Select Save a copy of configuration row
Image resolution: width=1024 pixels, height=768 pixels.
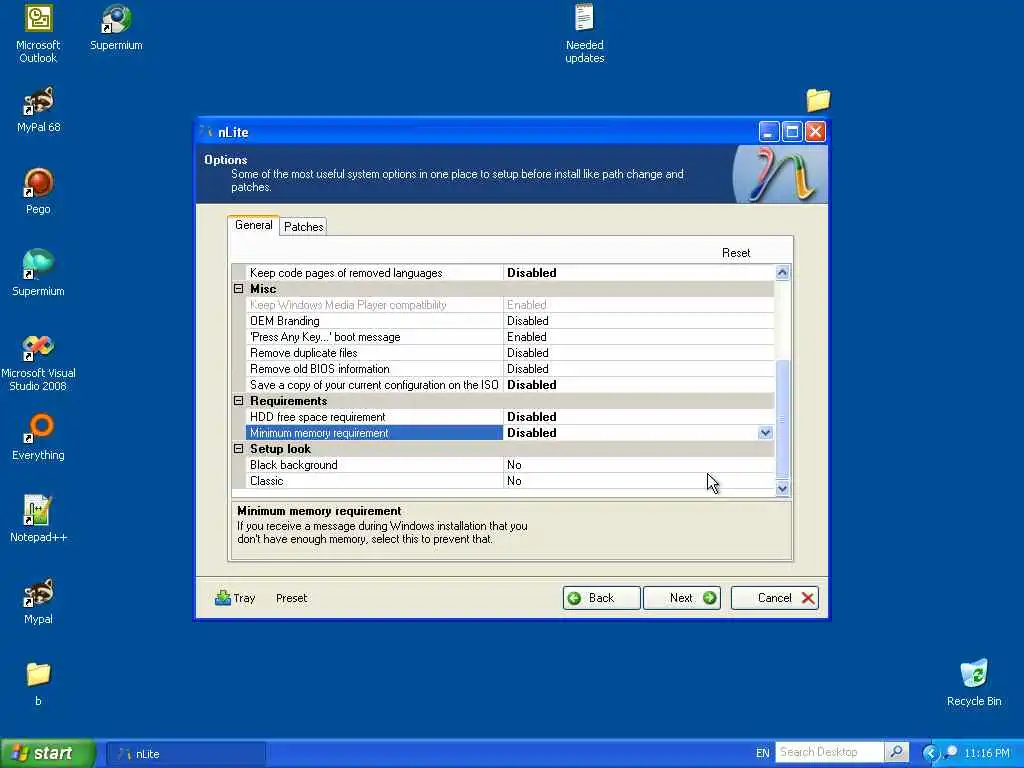coord(509,385)
